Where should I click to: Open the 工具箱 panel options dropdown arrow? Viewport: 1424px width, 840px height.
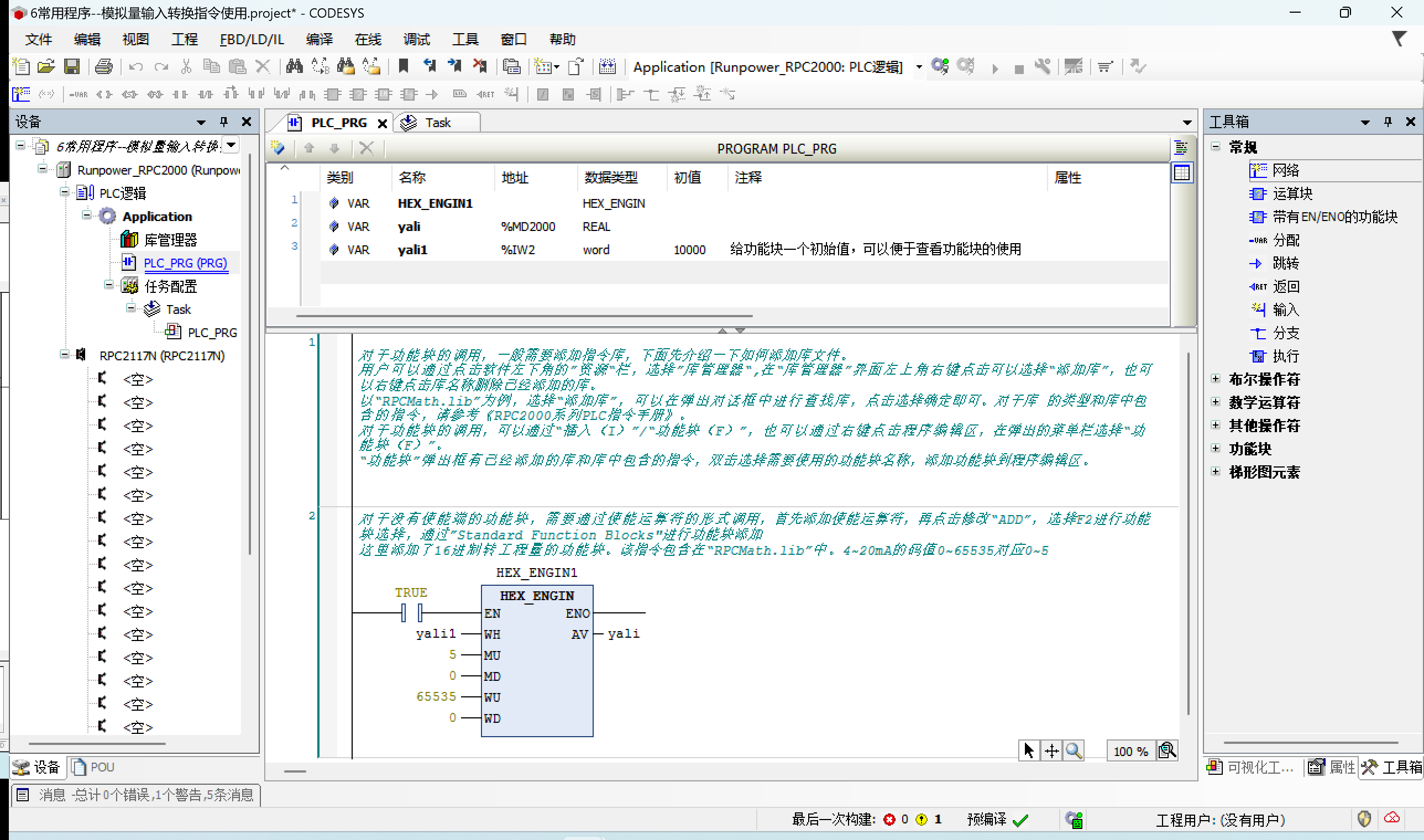coord(1365,122)
